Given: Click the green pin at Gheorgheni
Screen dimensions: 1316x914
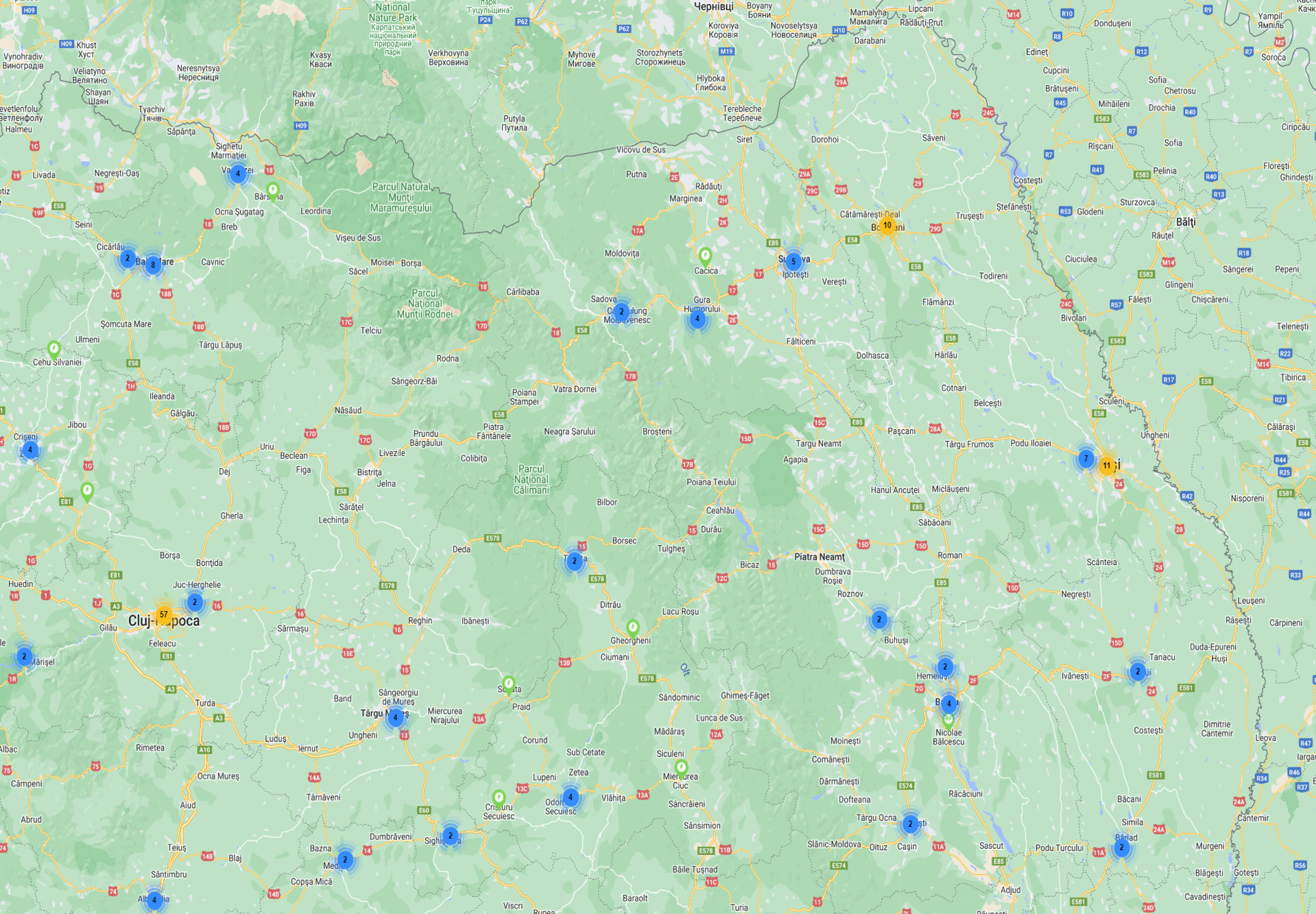Looking at the screenshot, I should tap(632, 627).
